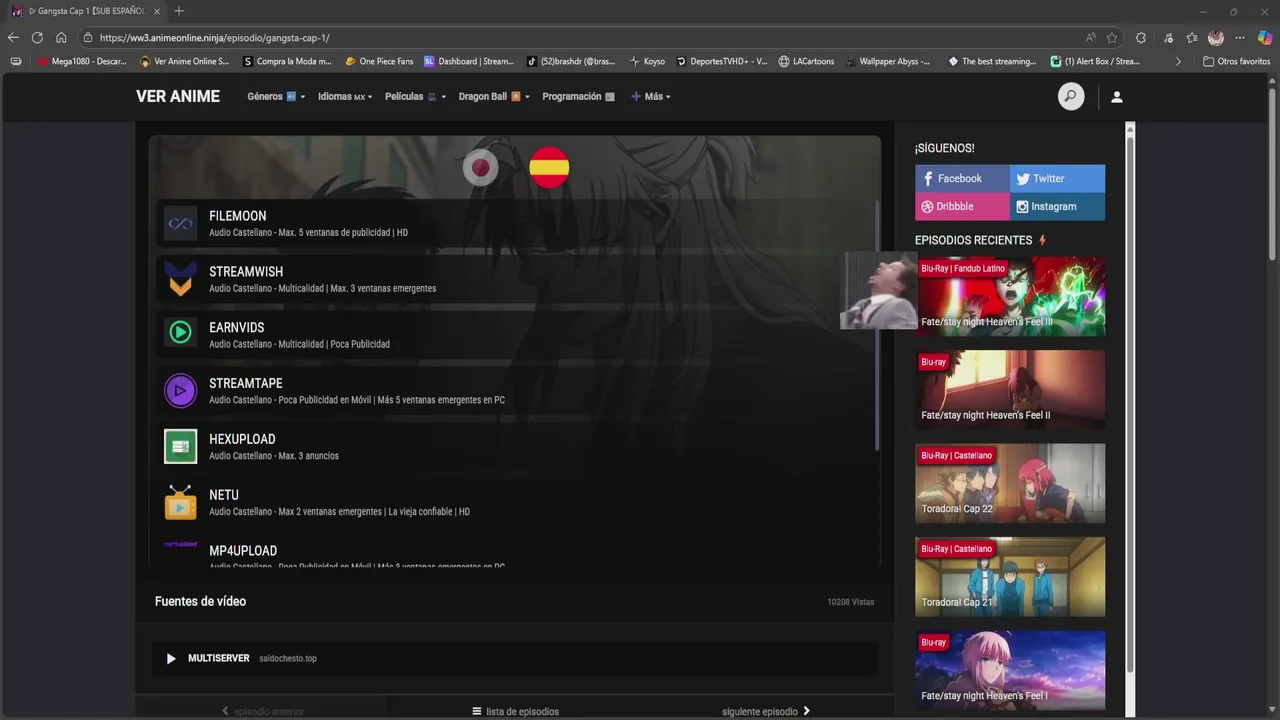Open the Programación menu item
Image resolution: width=1280 pixels, height=720 pixels.
tap(578, 97)
